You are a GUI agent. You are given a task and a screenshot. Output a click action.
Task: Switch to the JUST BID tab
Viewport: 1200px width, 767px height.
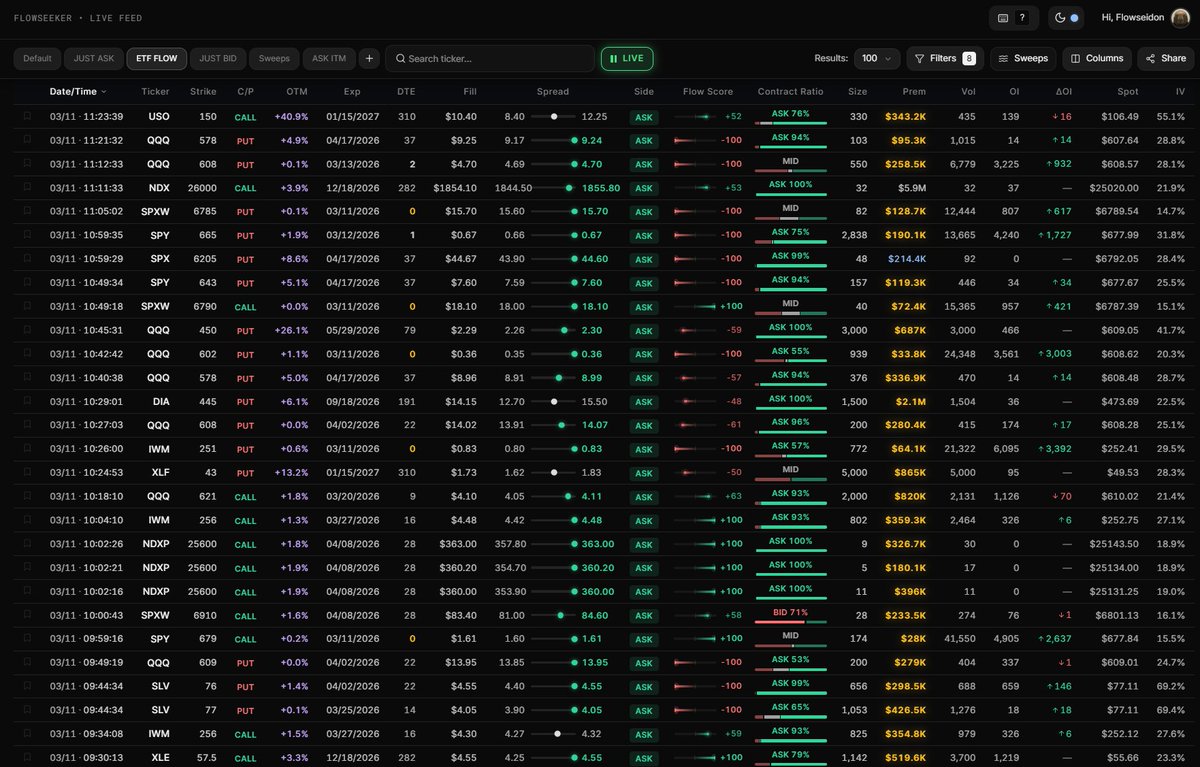point(218,58)
